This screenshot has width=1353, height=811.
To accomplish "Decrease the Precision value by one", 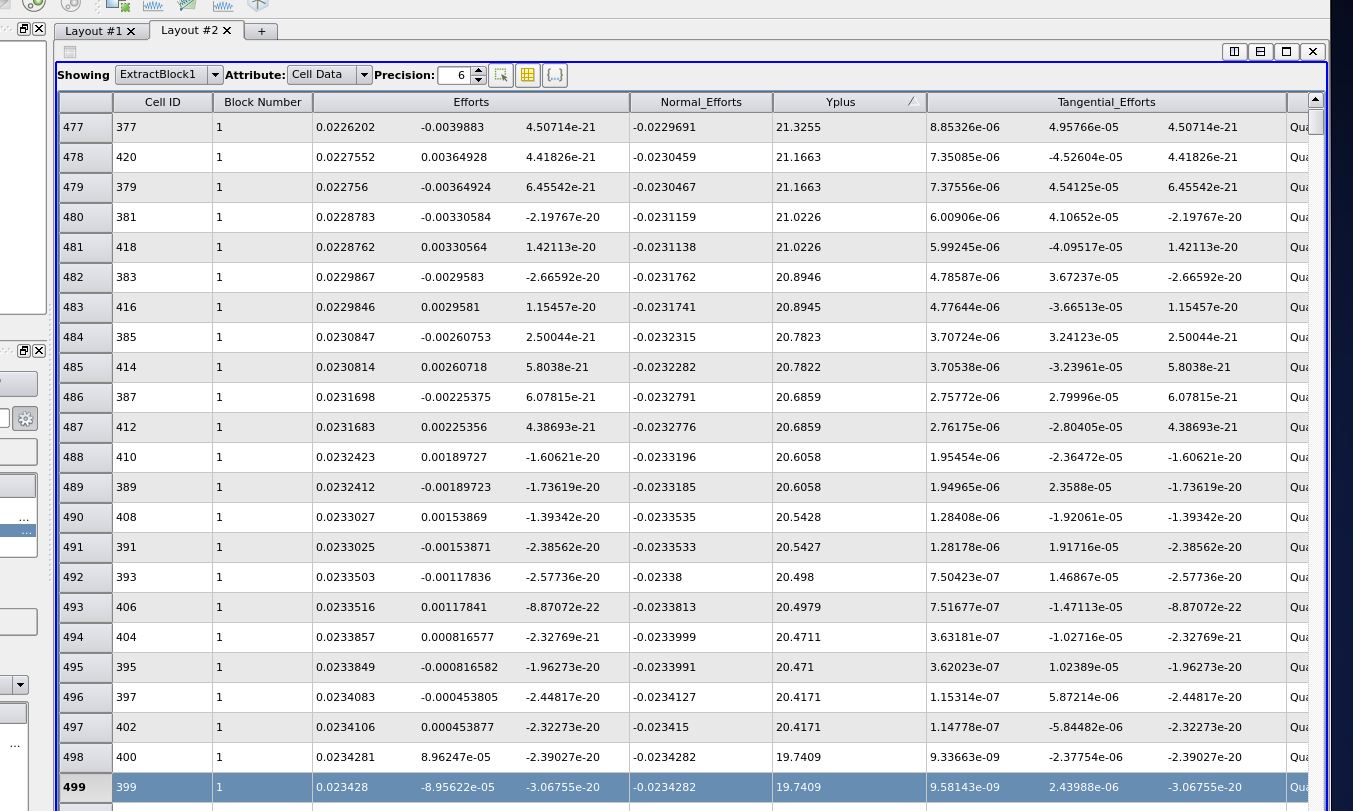I will (478, 80).
